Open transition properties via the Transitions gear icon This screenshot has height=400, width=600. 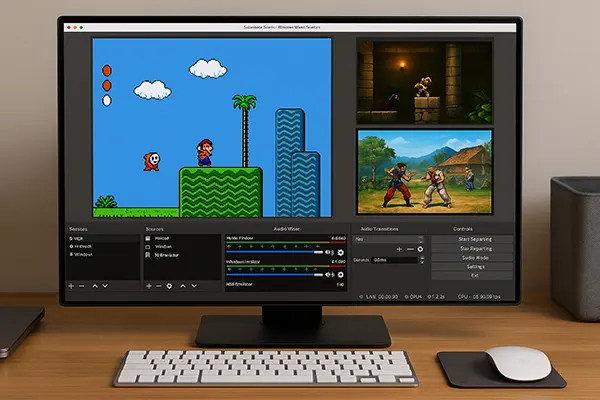click(x=420, y=249)
